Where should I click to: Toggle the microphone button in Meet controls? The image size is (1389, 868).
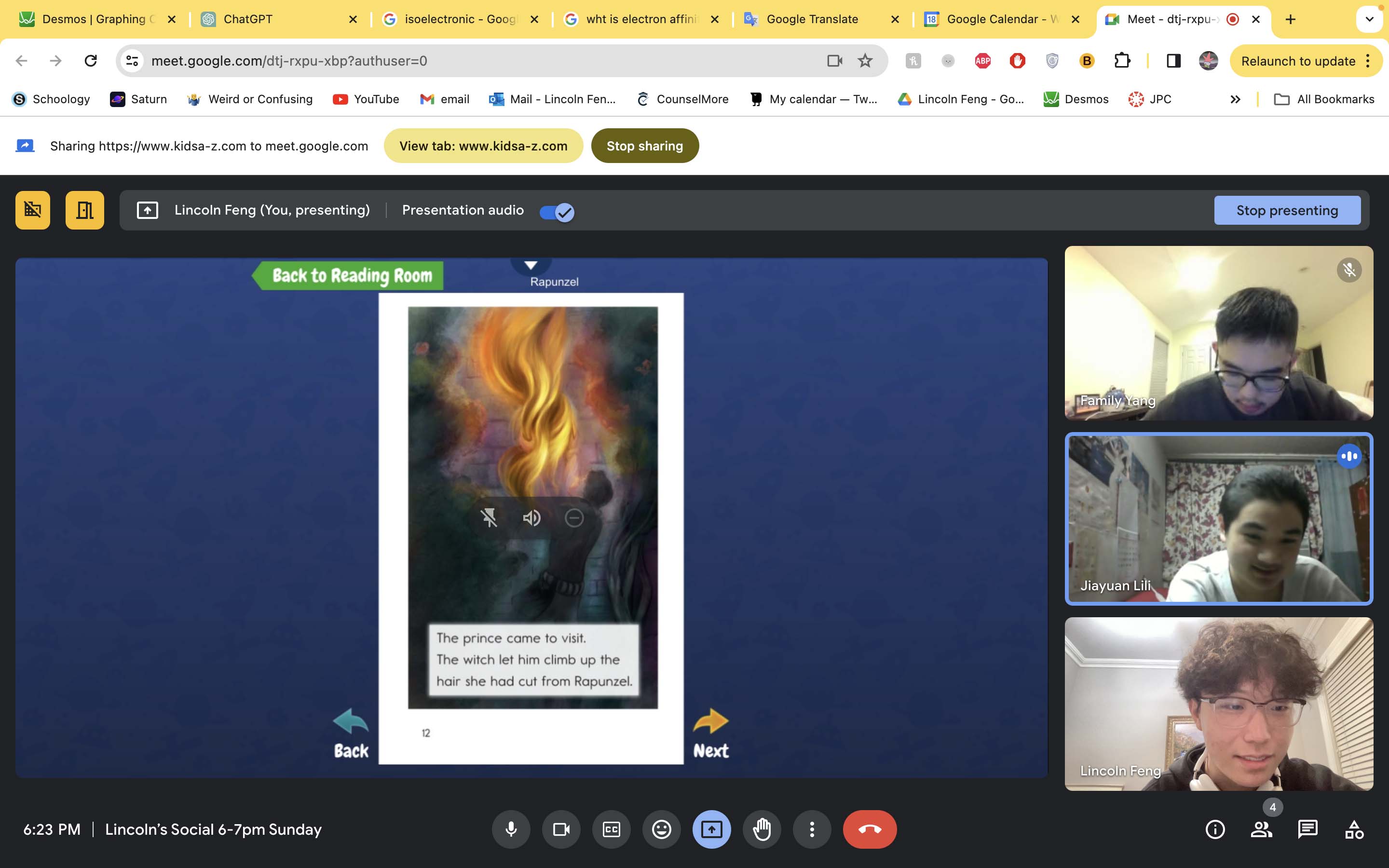click(x=511, y=829)
